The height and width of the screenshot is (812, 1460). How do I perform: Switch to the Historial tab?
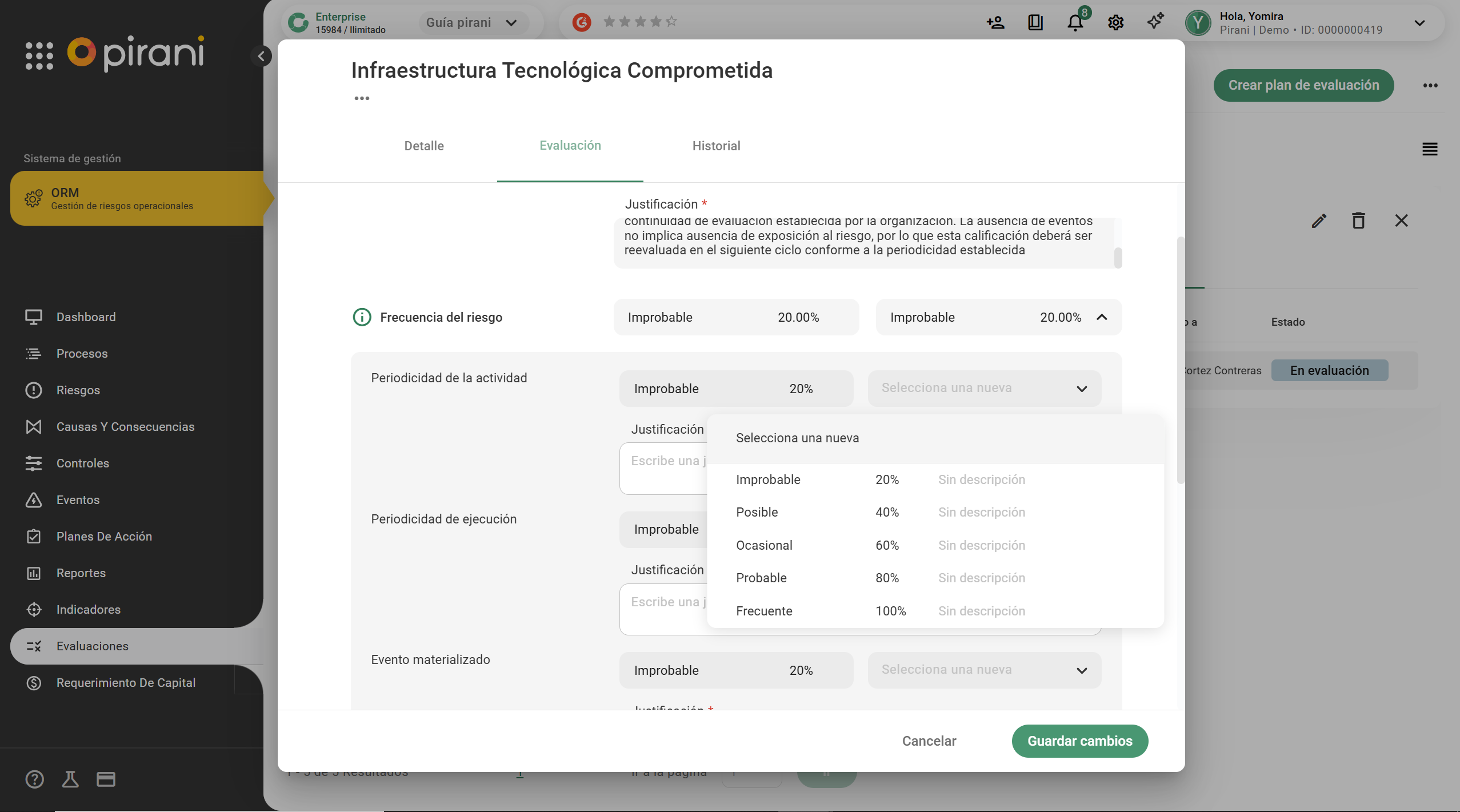(716, 146)
